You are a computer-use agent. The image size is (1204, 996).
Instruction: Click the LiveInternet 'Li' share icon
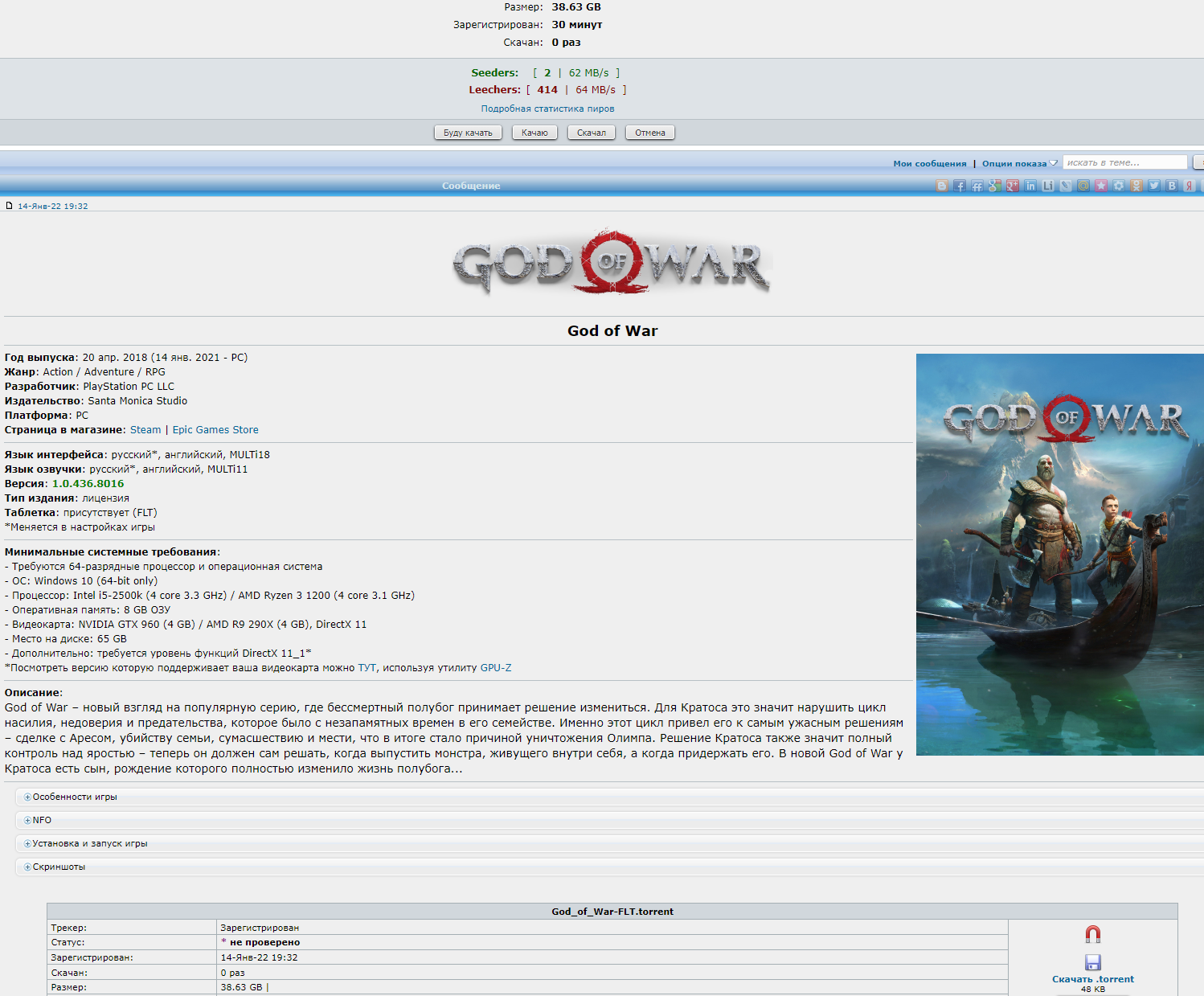click(1048, 186)
